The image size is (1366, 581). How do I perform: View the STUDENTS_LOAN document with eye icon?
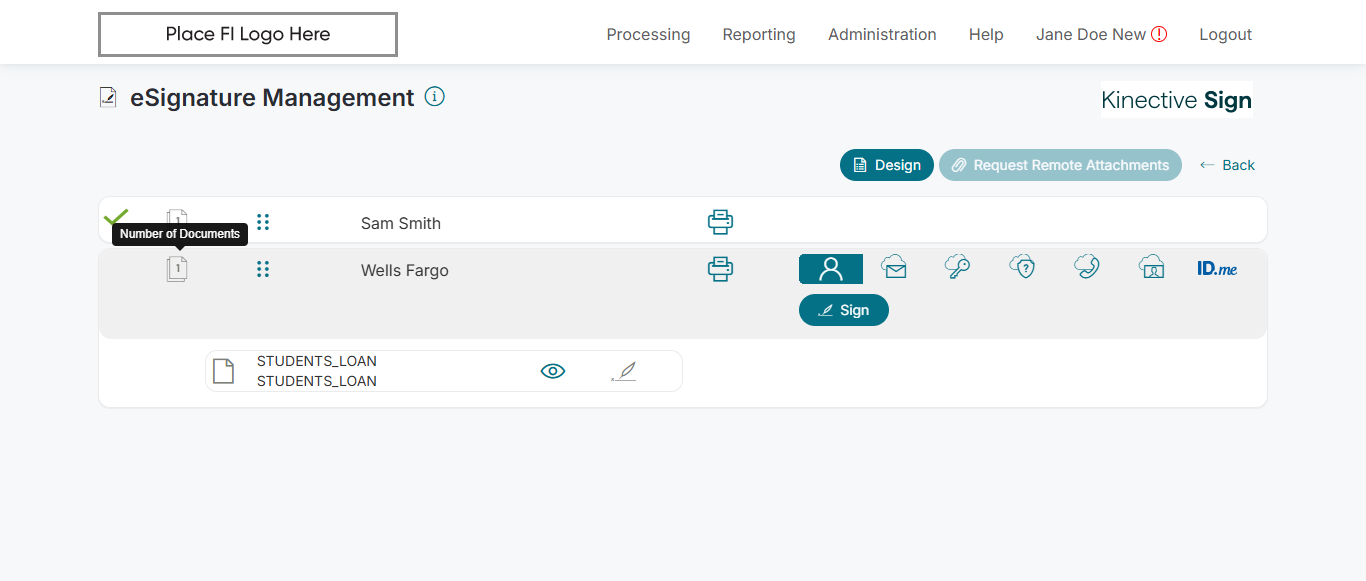[x=552, y=371]
